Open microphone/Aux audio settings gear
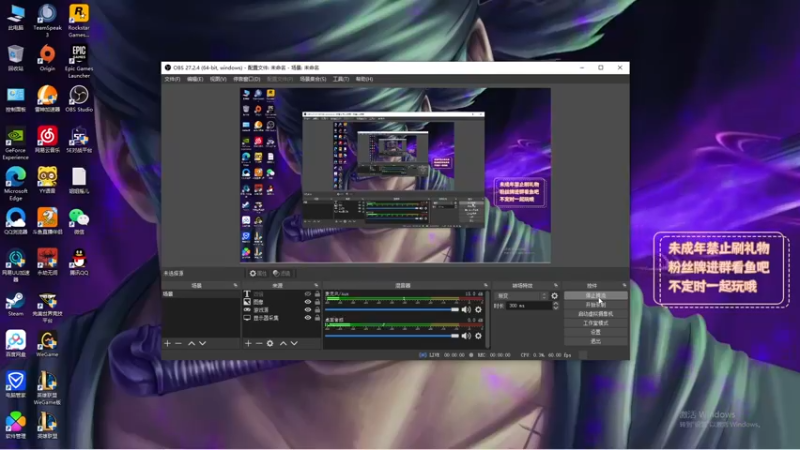This screenshot has height=450, width=800. [x=478, y=309]
